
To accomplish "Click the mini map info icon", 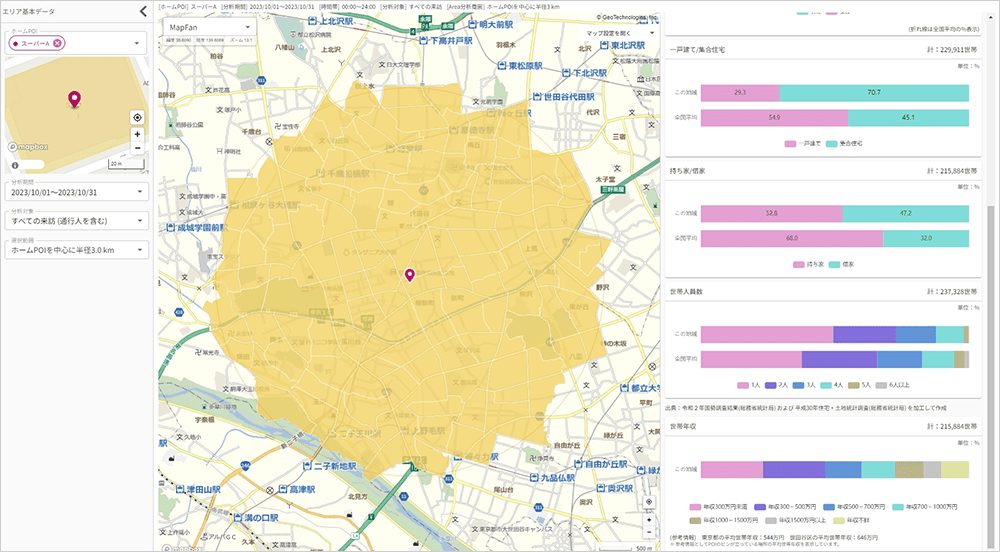I will (15, 165).
